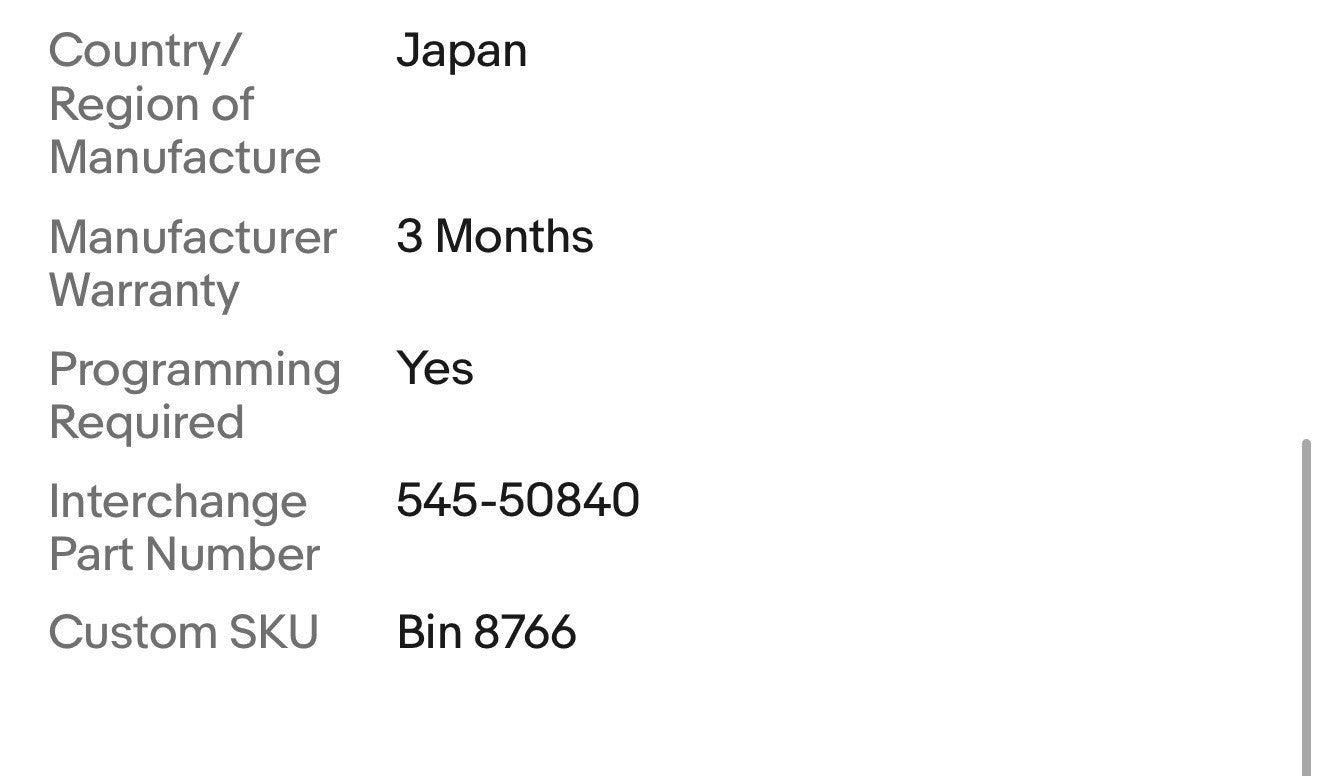Screen dimensions: 1320x776
Task: Click the "Japan" country value
Action: coord(461,51)
